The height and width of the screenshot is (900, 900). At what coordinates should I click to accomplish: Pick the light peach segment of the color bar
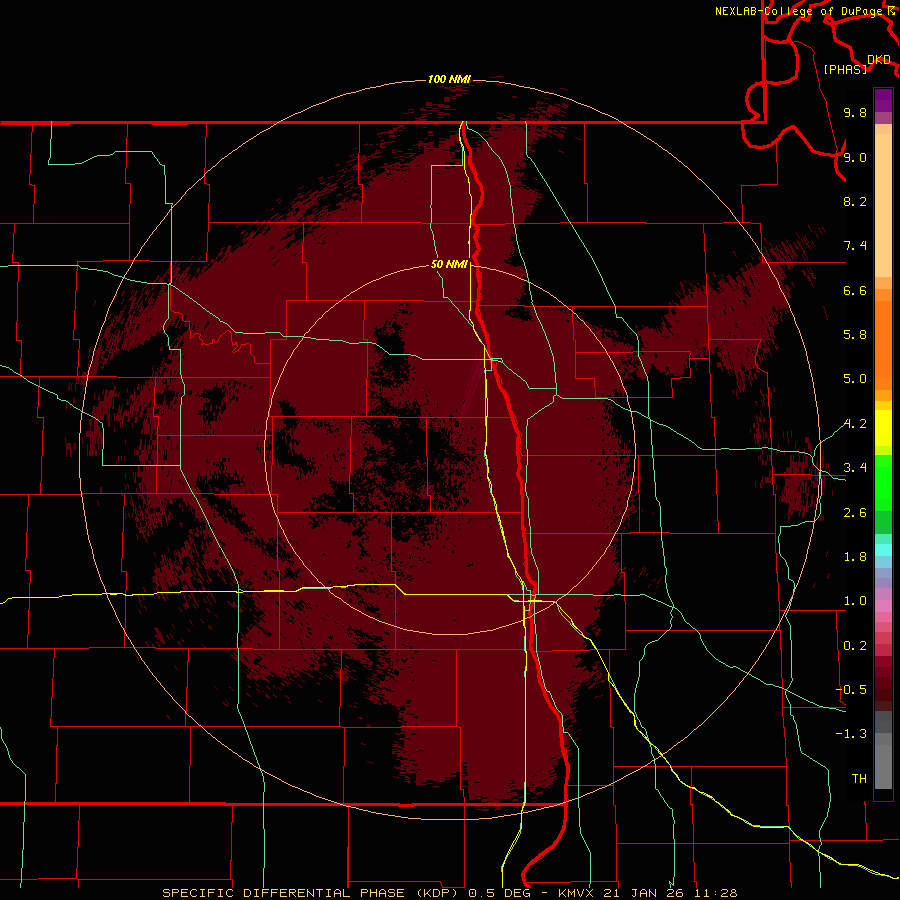(x=883, y=205)
